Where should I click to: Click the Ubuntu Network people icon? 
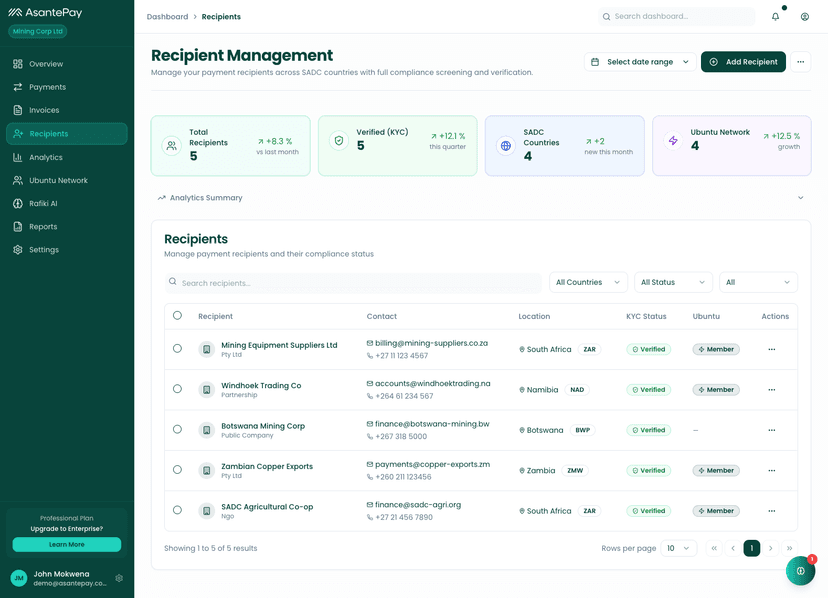point(17,181)
